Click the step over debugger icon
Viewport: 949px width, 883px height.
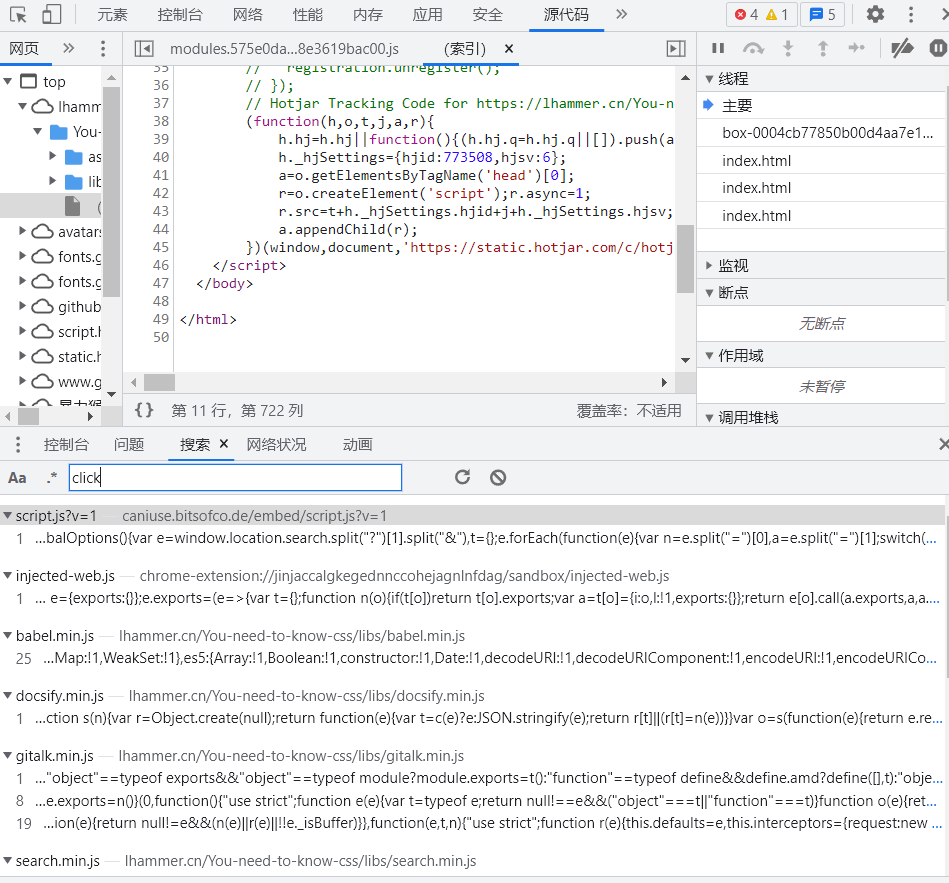pyautogui.click(x=753, y=48)
